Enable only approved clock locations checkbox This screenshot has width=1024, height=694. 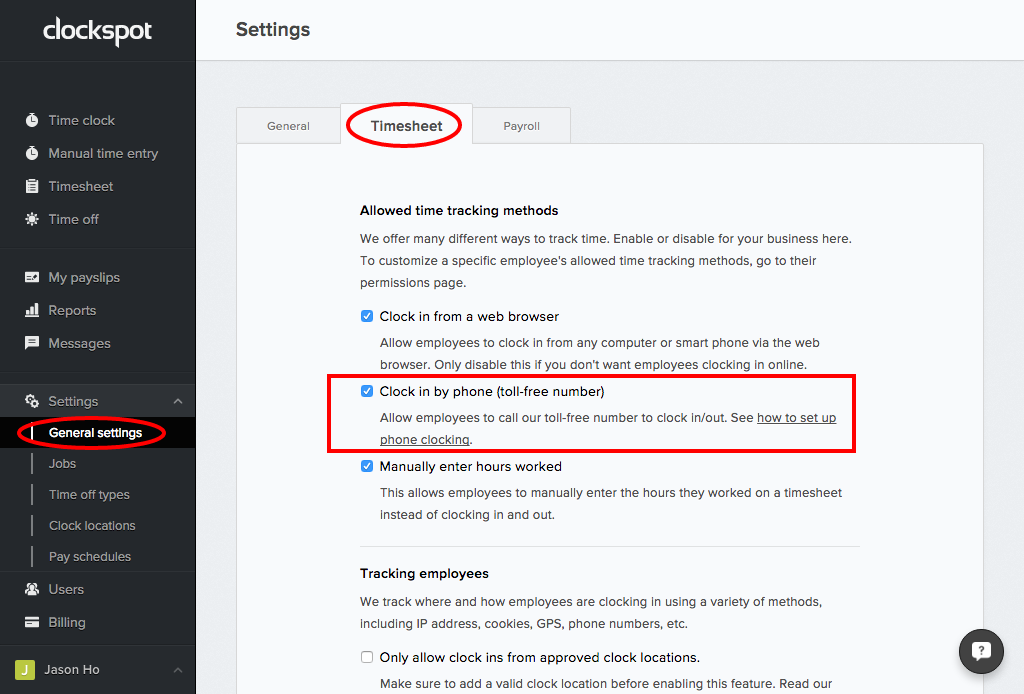pos(367,657)
